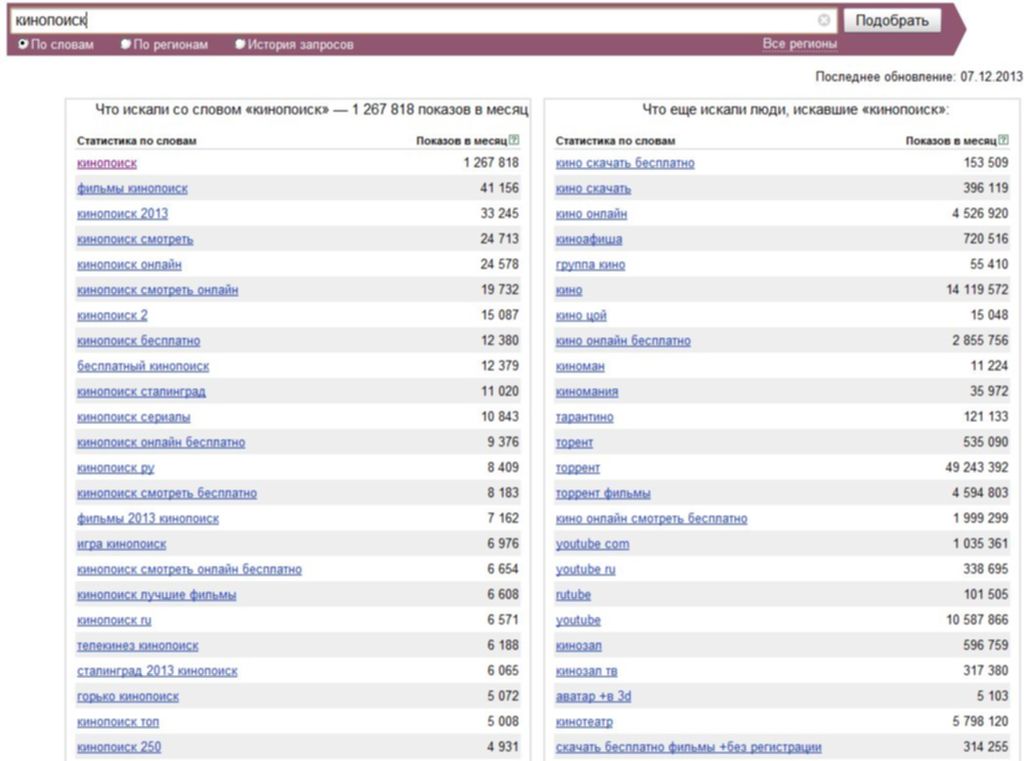Click the '14 119 572' impressions value
1024x761 pixels.
978,289
